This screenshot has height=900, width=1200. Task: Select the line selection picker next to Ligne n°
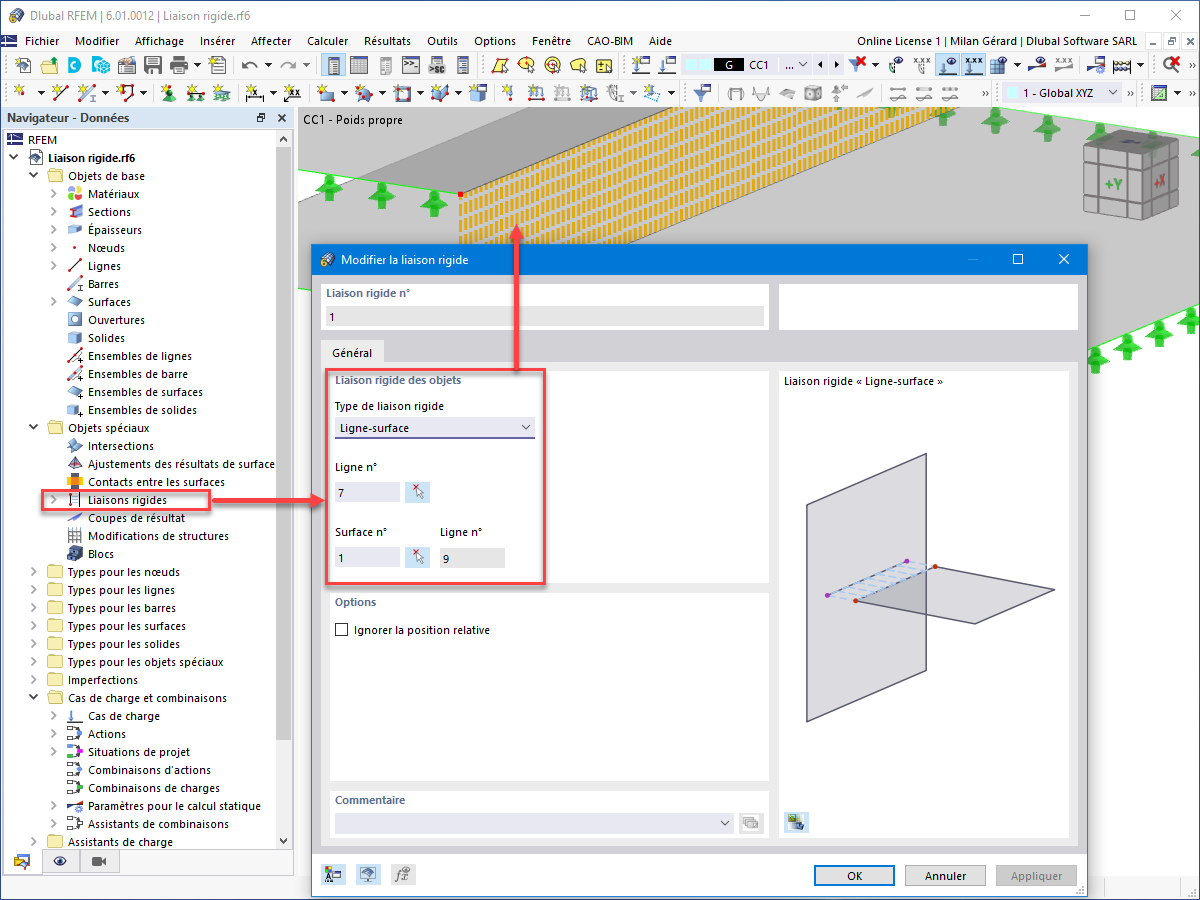pyautogui.click(x=417, y=491)
